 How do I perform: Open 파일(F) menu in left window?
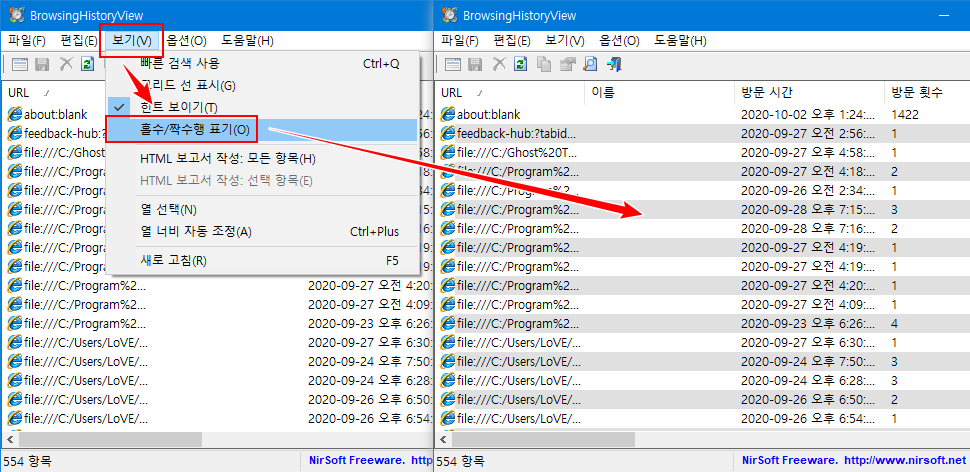click(x=27, y=41)
